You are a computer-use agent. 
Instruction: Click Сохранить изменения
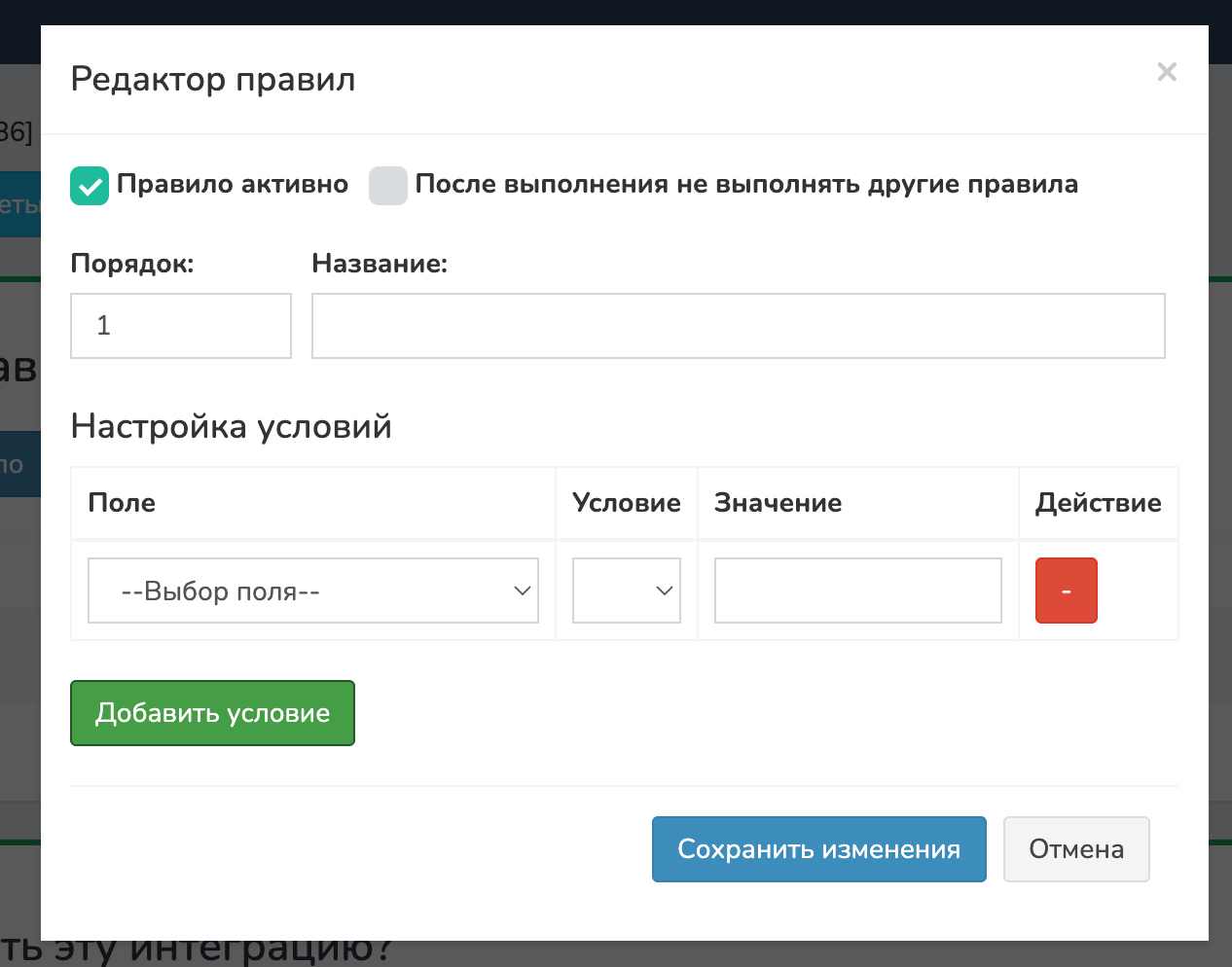(818, 849)
